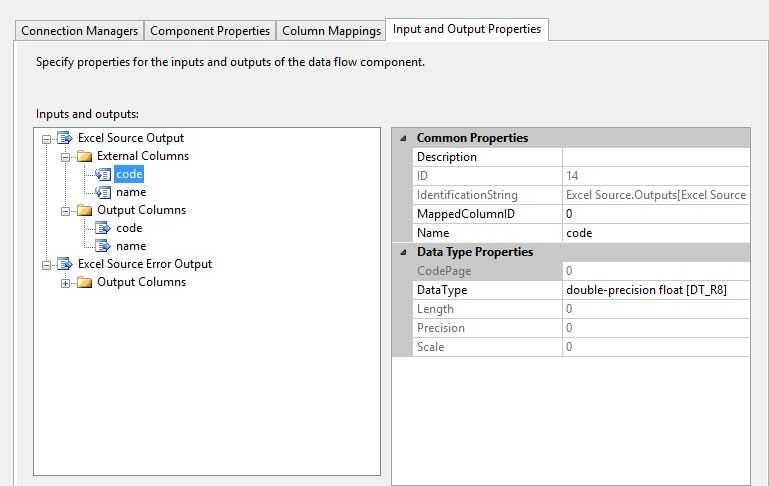Click the external column name icon
This screenshot has height=486, width=769.
point(103,192)
